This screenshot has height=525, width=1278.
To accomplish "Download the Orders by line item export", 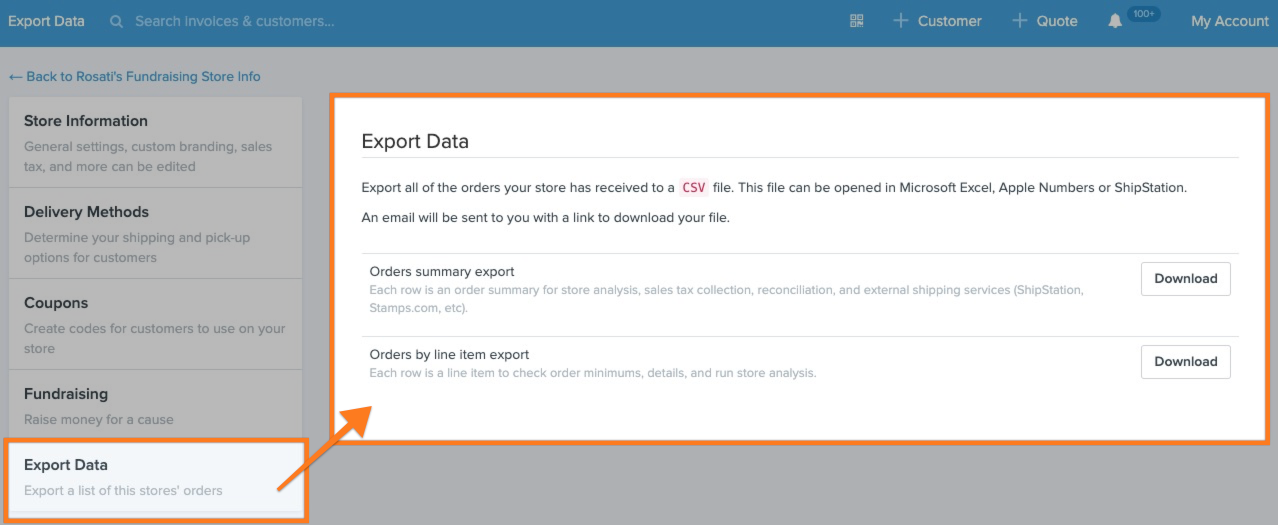I will pyautogui.click(x=1185, y=362).
